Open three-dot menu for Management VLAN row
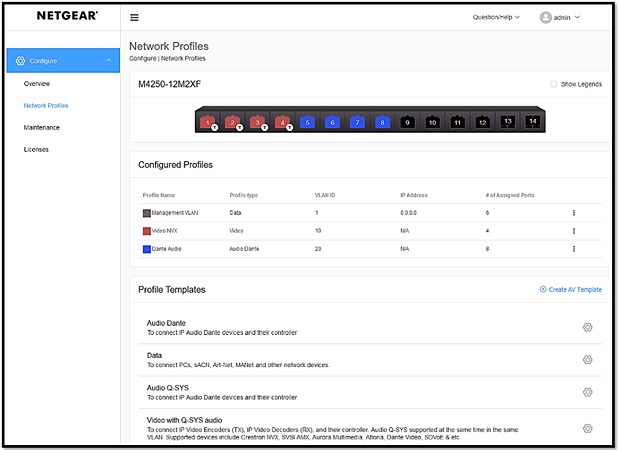Screen dimensions: 620x450 574,213
